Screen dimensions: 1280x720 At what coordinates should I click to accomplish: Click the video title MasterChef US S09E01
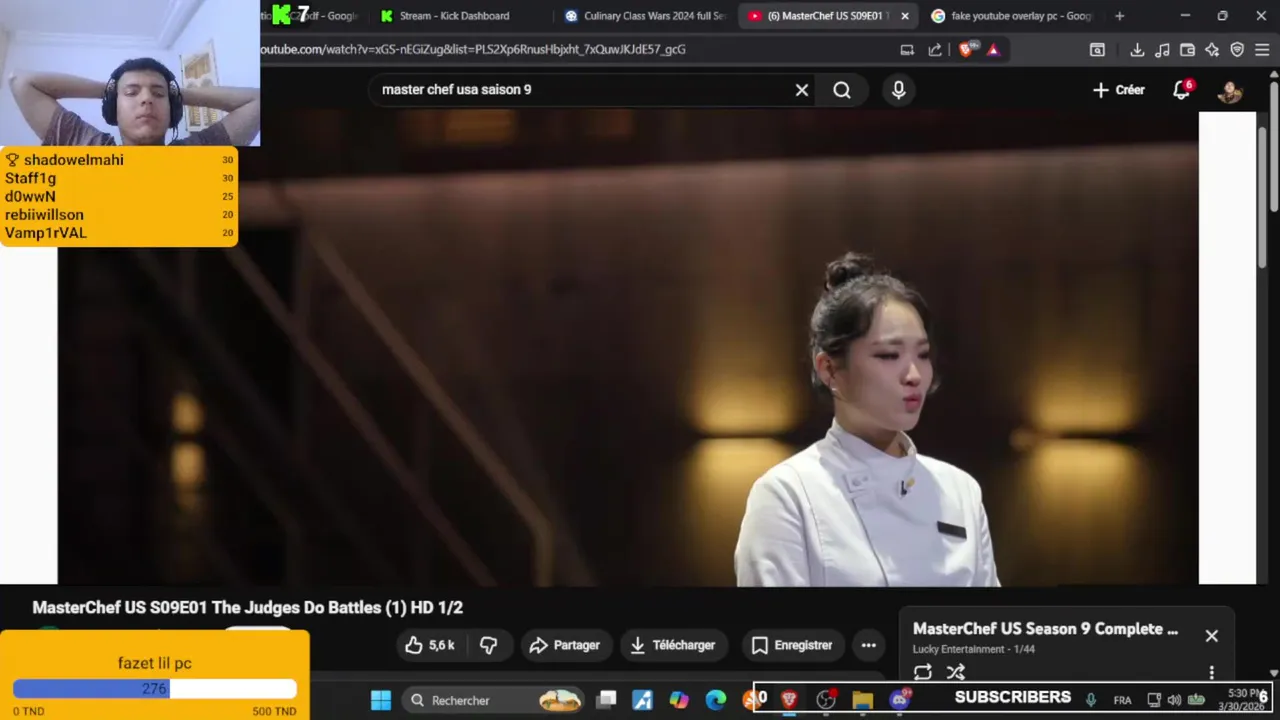pyautogui.click(x=247, y=607)
